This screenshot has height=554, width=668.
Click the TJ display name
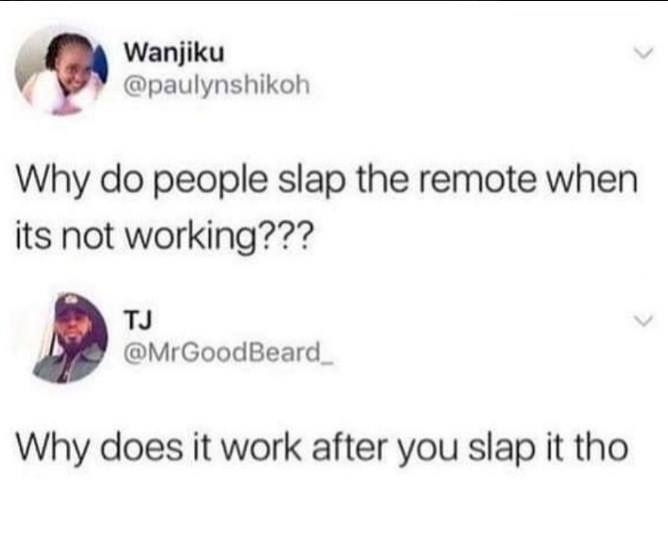tap(138, 320)
